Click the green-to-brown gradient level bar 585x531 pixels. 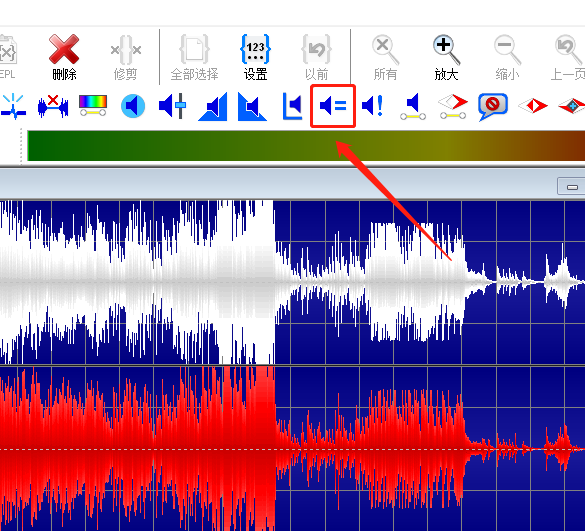[306, 146]
